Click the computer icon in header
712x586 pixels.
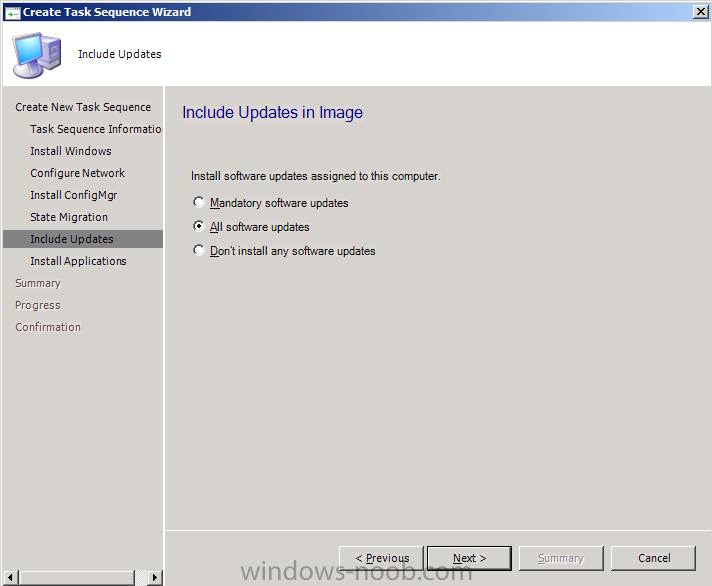click(37, 55)
